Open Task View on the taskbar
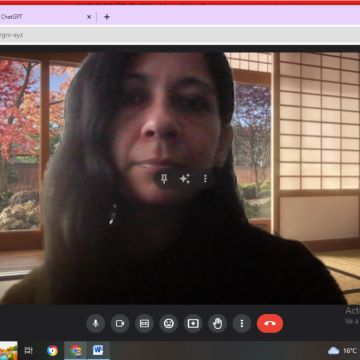 [29, 350]
